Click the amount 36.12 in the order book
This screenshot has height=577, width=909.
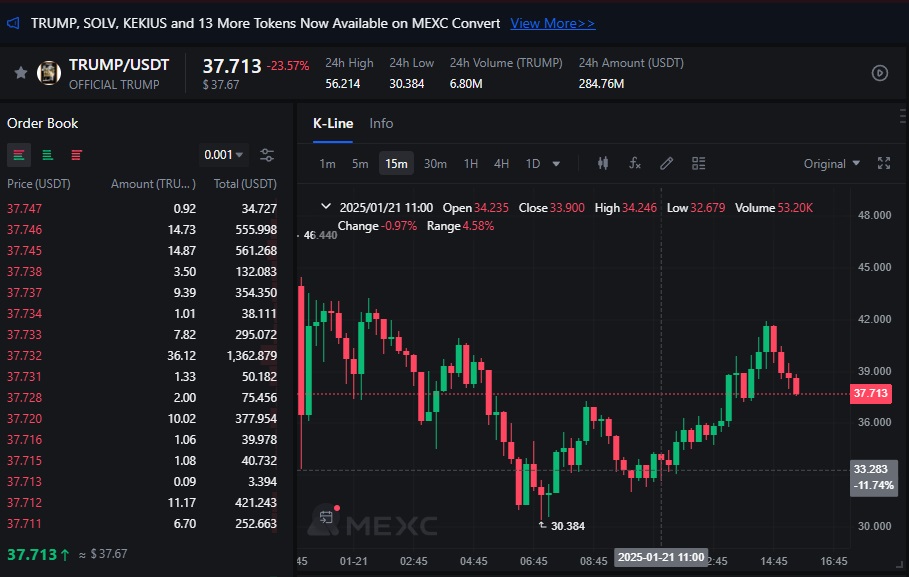tap(181, 355)
